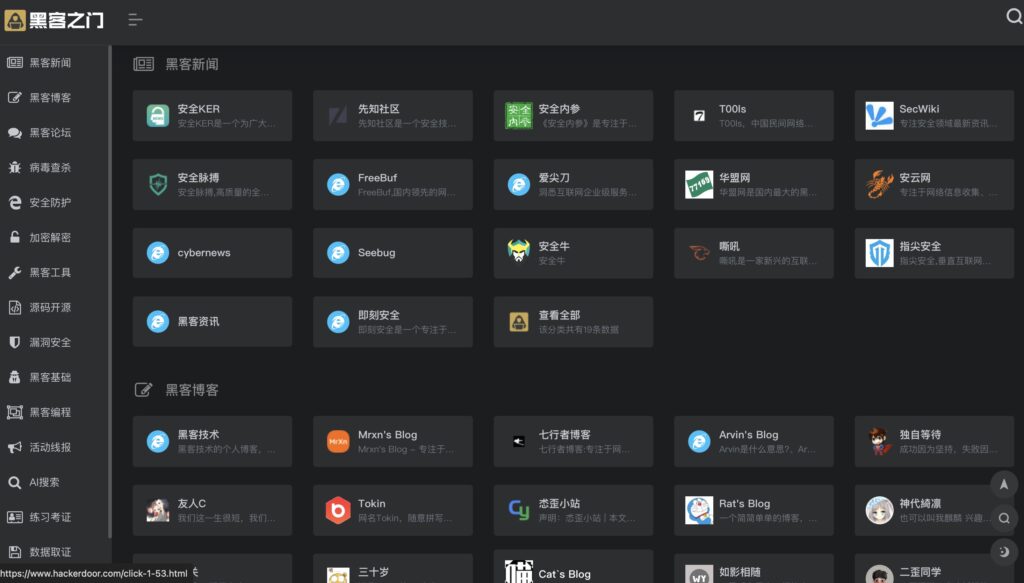Click the shield icon beside 漏洞安全

pyautogui.click(x=14, y=342)
